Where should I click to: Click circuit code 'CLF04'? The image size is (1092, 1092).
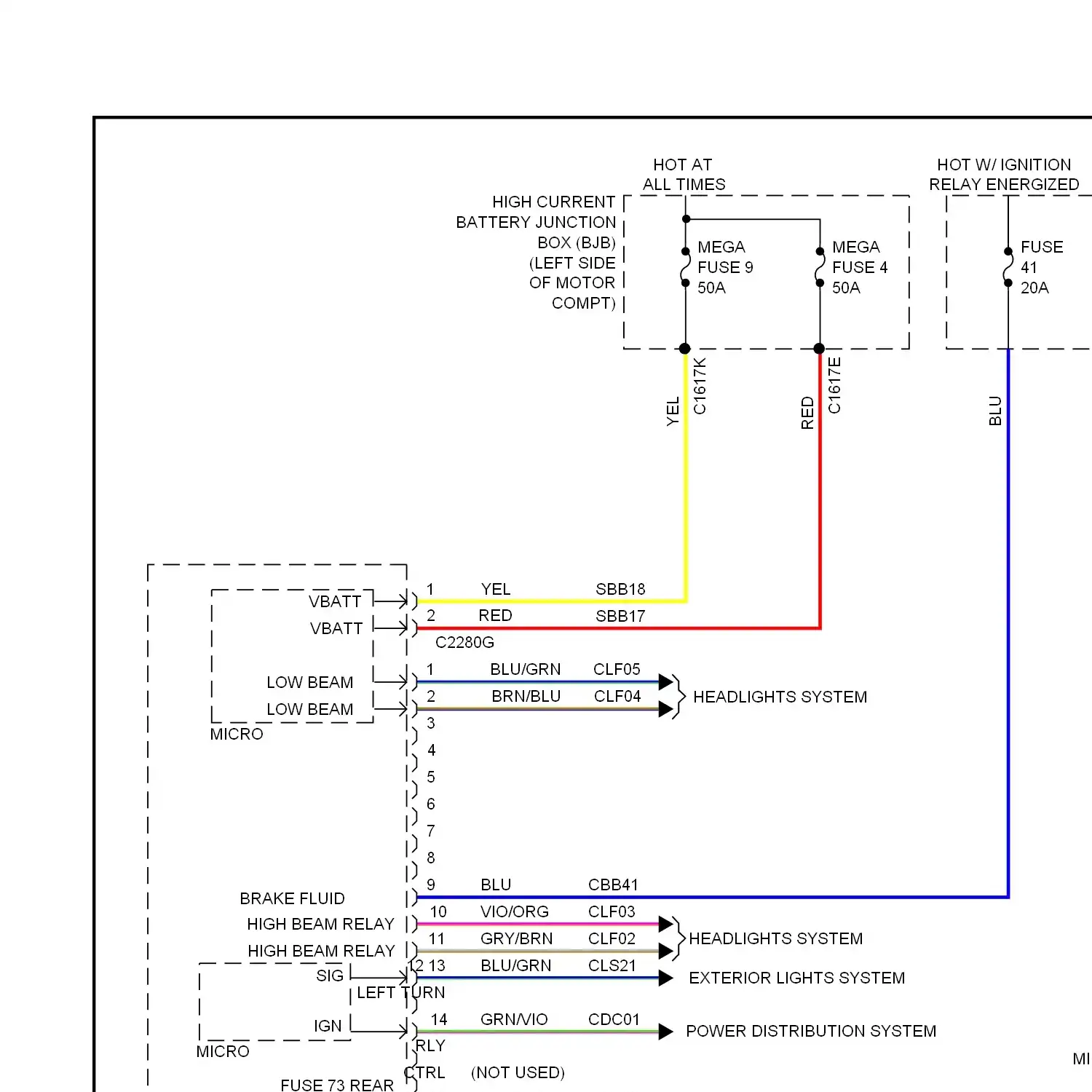(x=617, y=696)
